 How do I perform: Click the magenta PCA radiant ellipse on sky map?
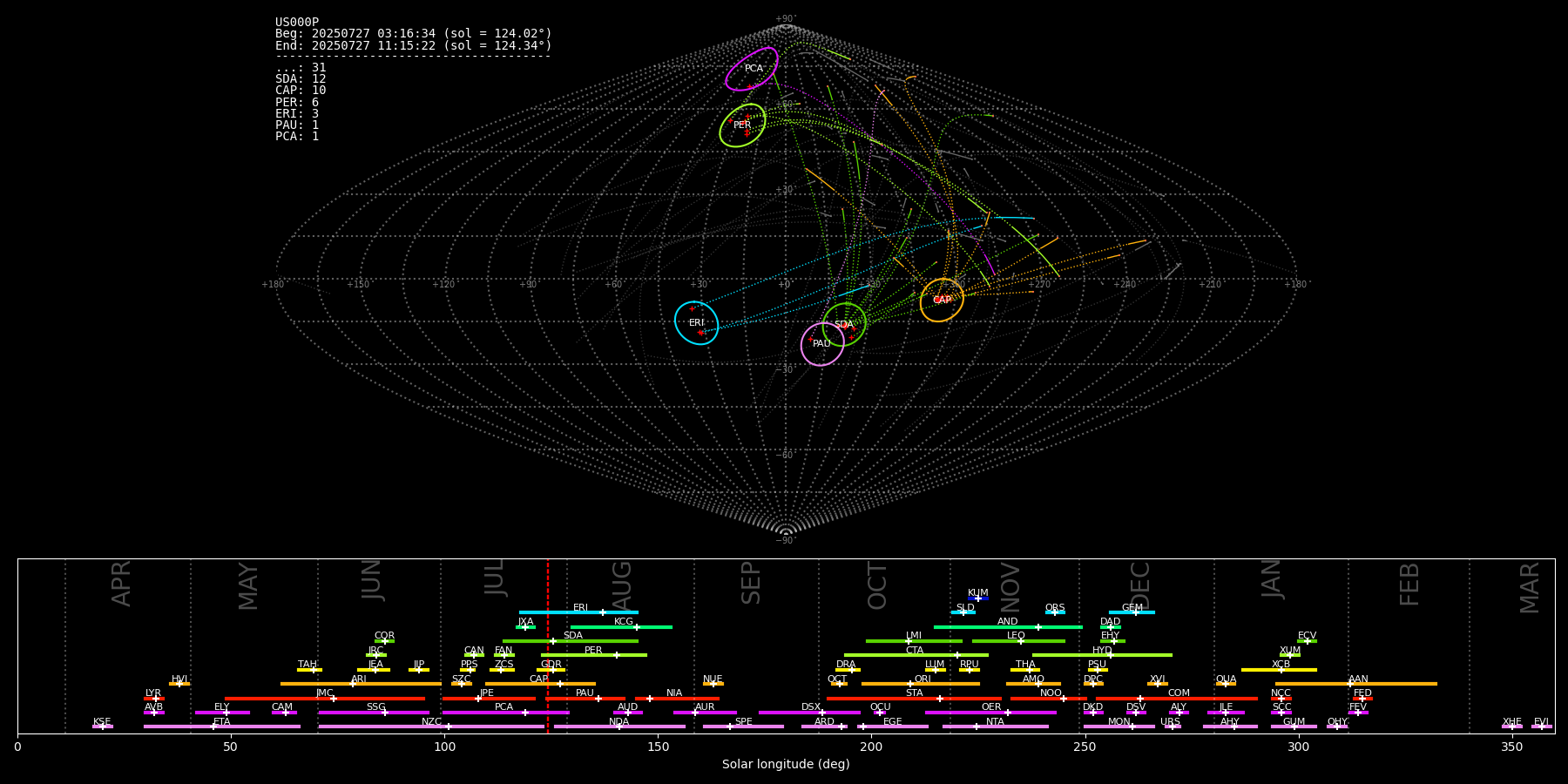pos(752,69)
